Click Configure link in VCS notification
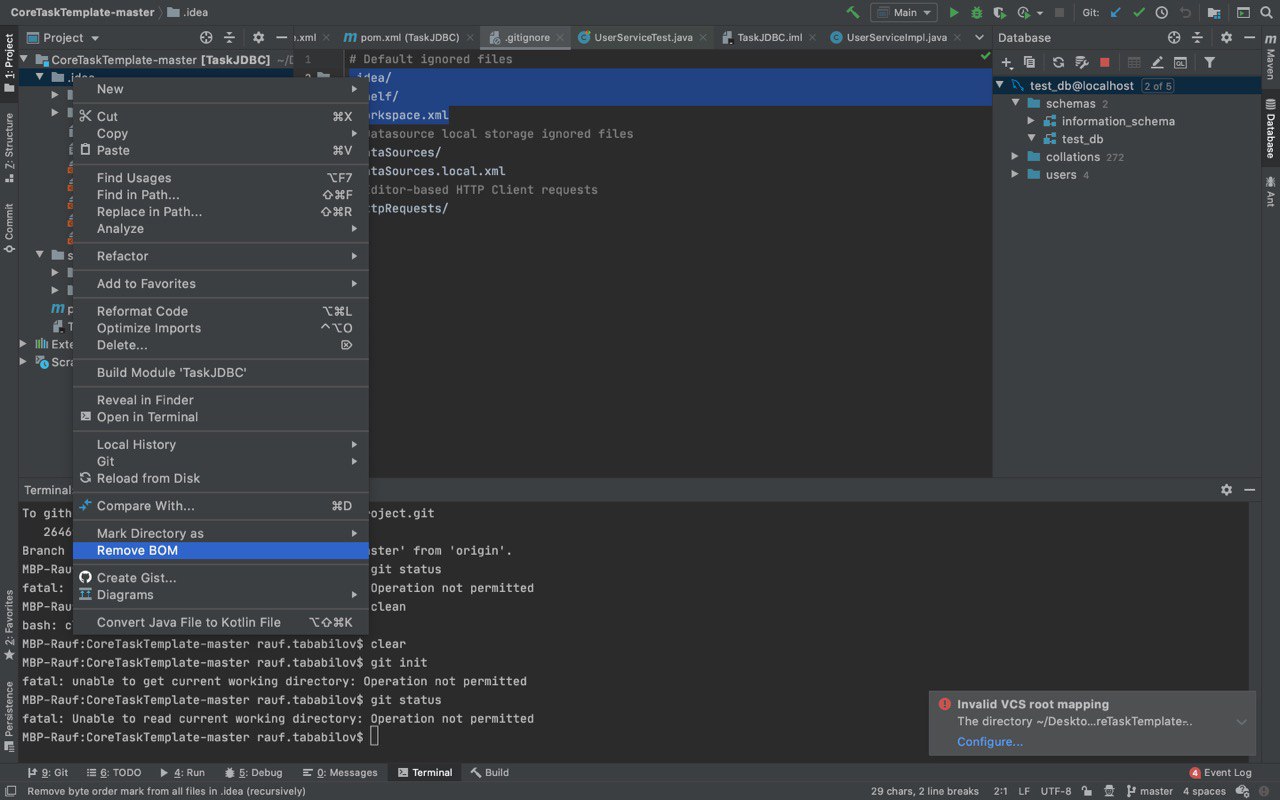 990,742
